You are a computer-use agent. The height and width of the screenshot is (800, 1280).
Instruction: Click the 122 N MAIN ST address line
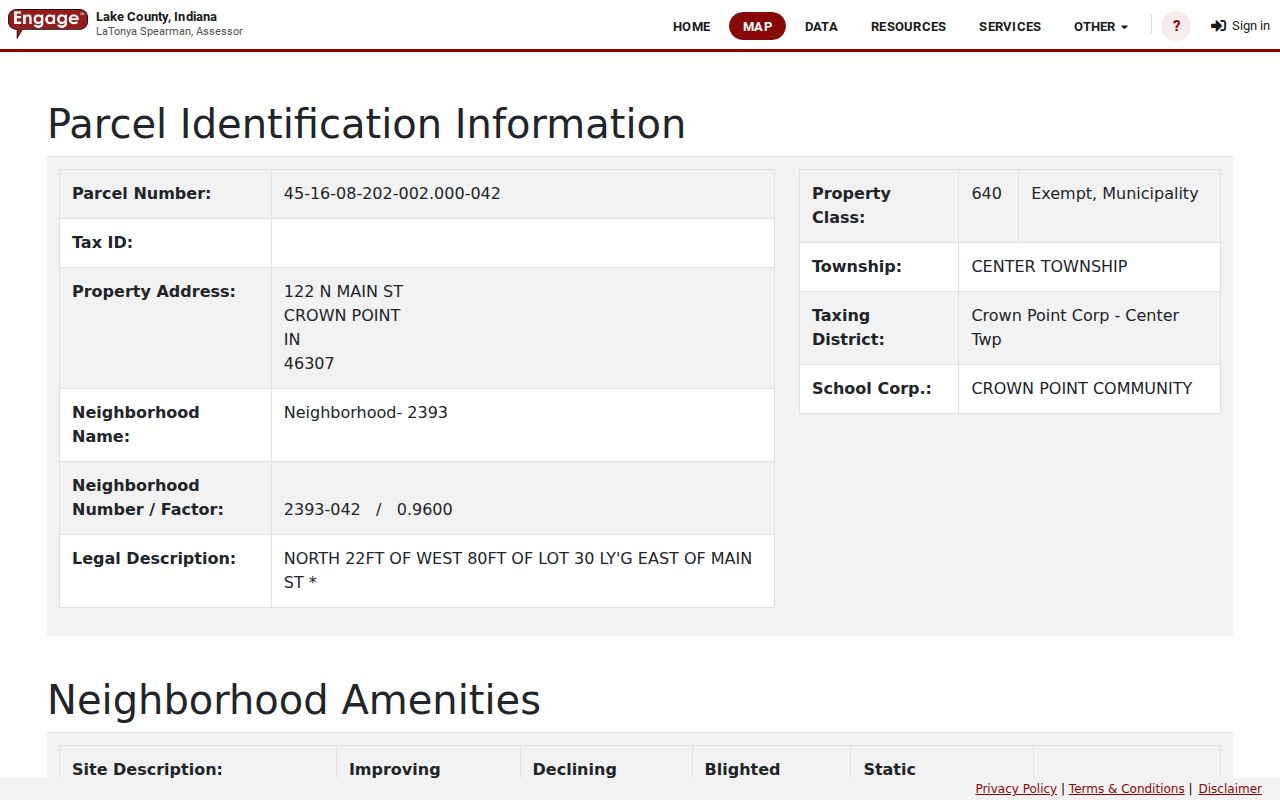click(343, 292)
